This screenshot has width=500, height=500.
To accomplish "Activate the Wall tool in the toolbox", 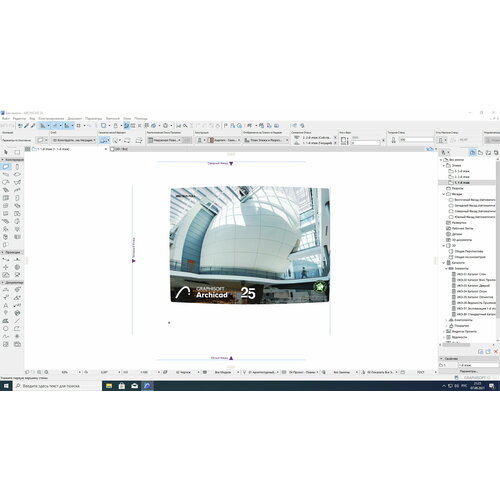I will (6, 166).
